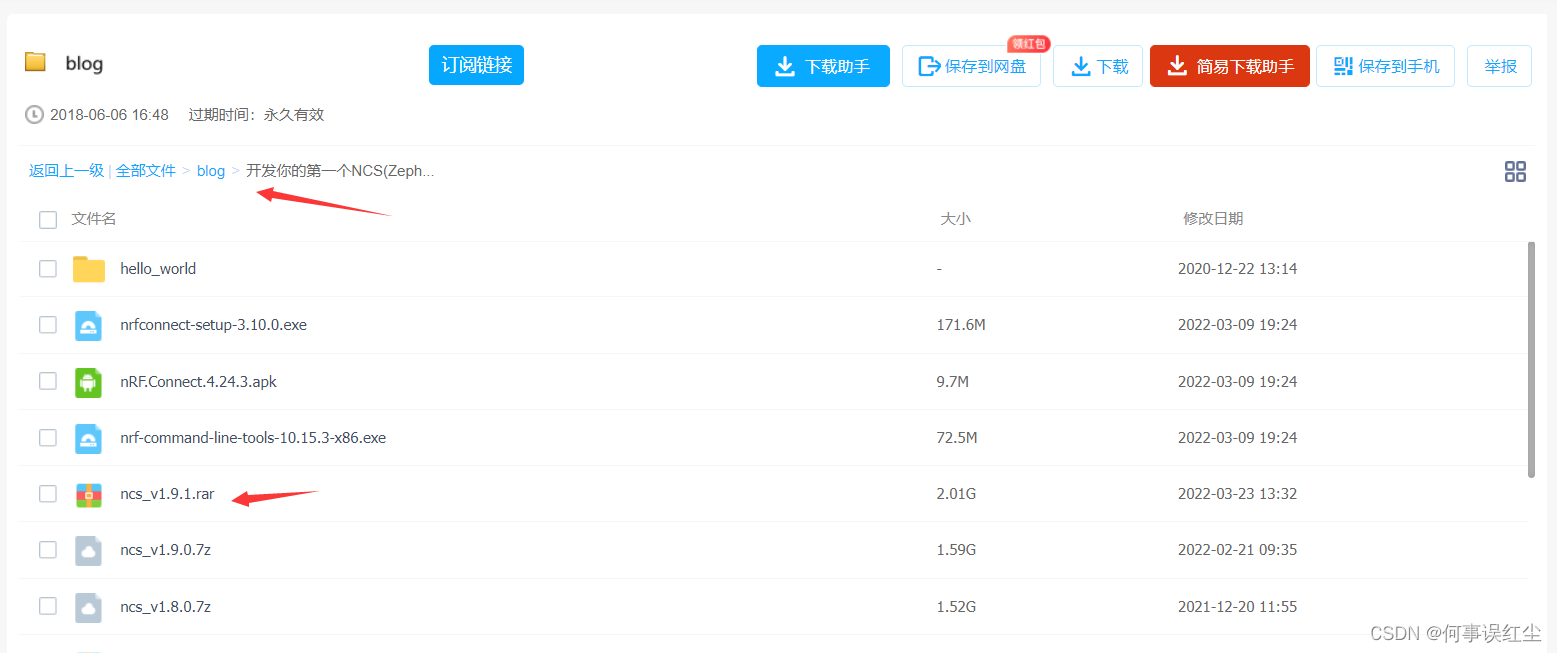The width and height of the screenshot is (1557, 653).
Task: Open ncs_v1.9.1.rar file name
Action: (x=167, y=494)
